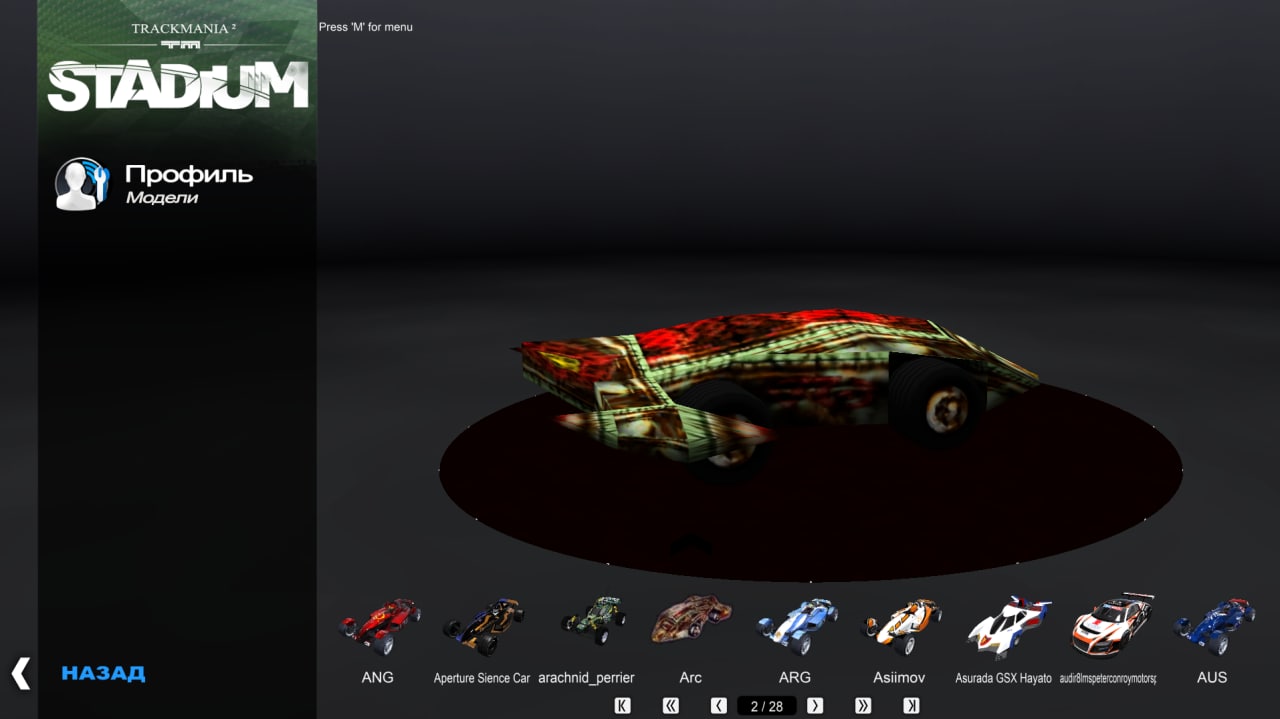Jump to first page of models

click(623, 706)
